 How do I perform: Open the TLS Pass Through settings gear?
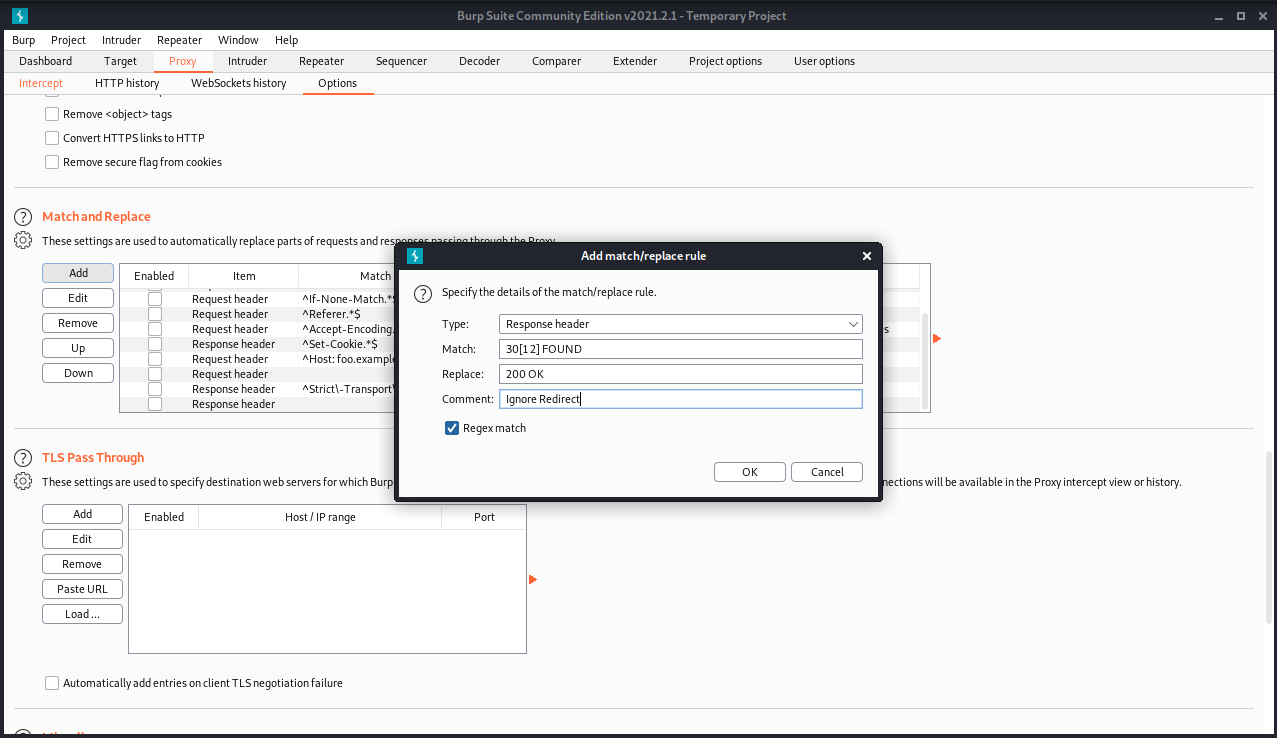pyautogui.click(x=23, y=482)
